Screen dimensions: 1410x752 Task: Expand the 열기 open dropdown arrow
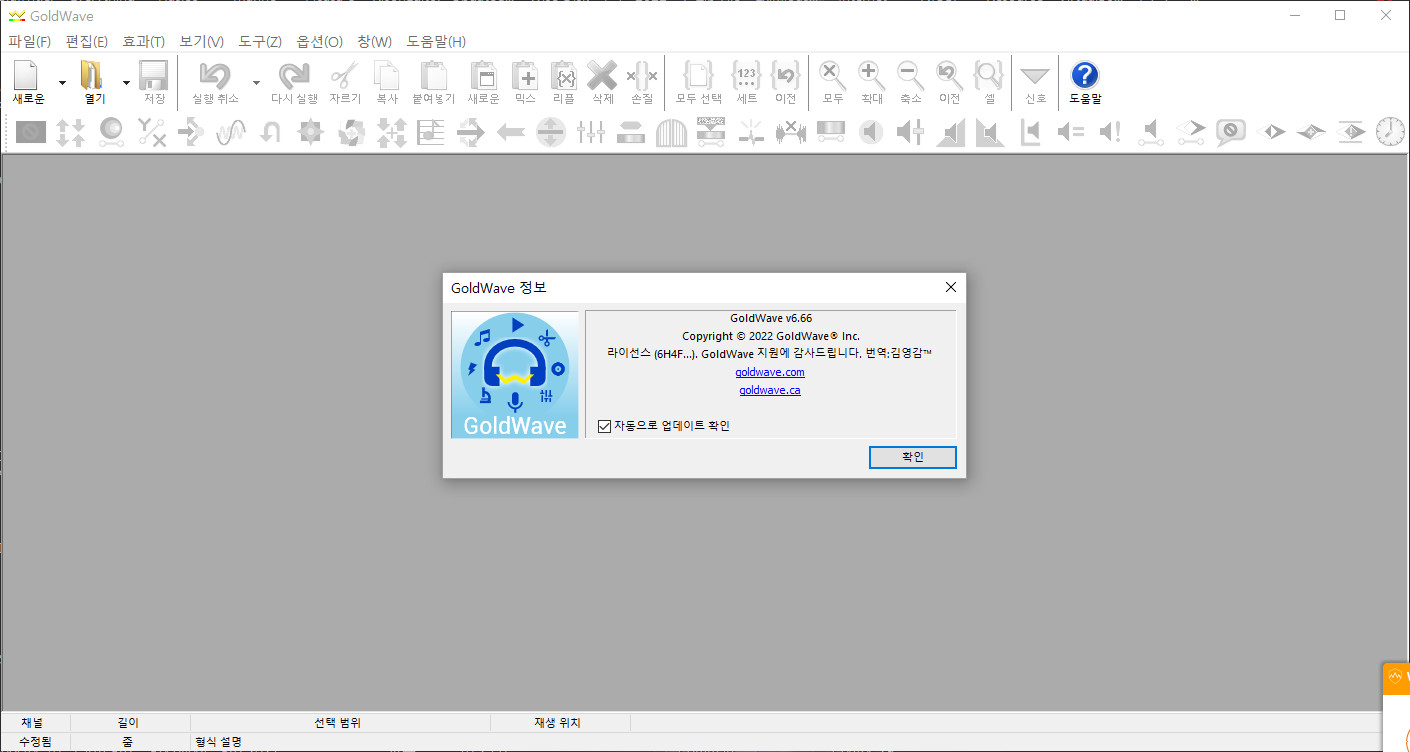point(126,83)
